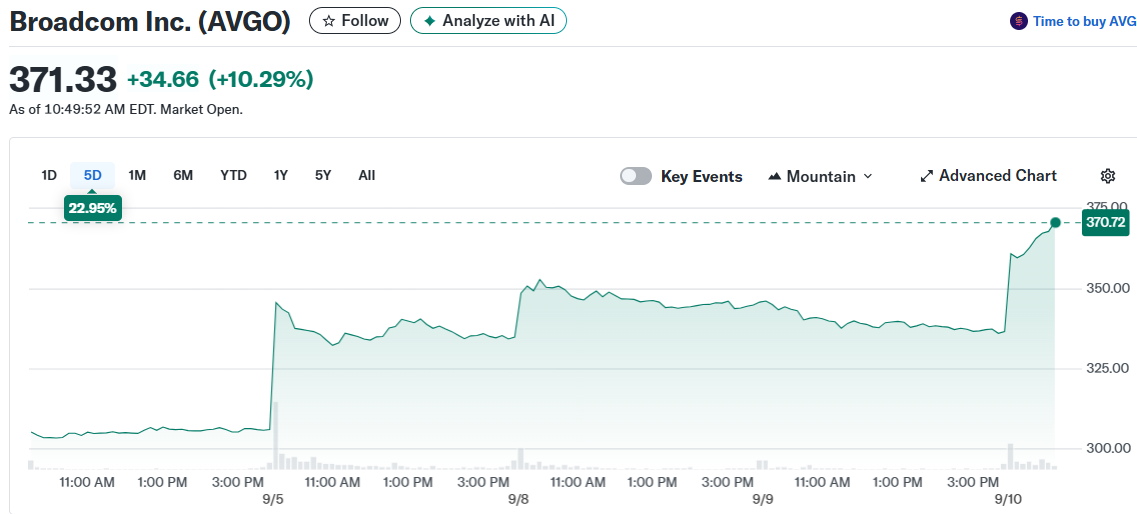Expand the Mountain chart type dropdown arrow
The height and width of the screenshot is (514, 1137).
point(869,176)
